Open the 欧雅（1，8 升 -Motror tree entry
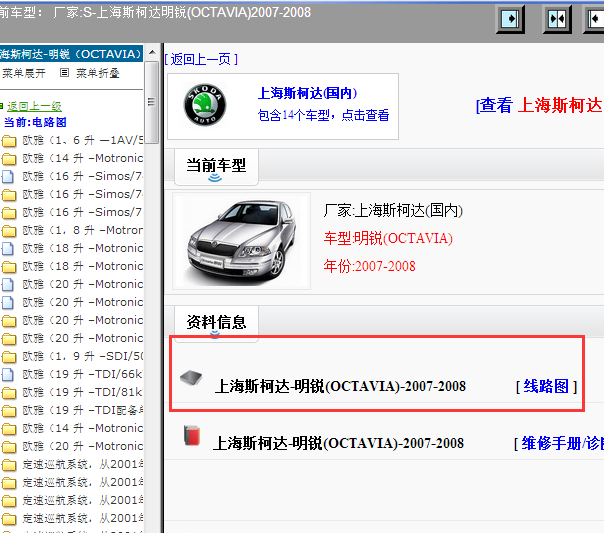The width and height of the screenshot is (604, 533). pos(82,230)
